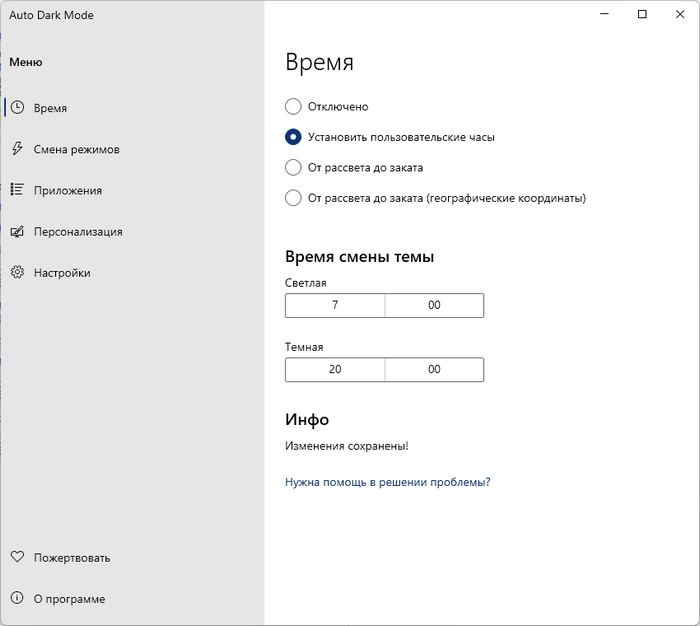
Task: Click the Auto Dark Mode window title
Action: [x=51, y=15]
